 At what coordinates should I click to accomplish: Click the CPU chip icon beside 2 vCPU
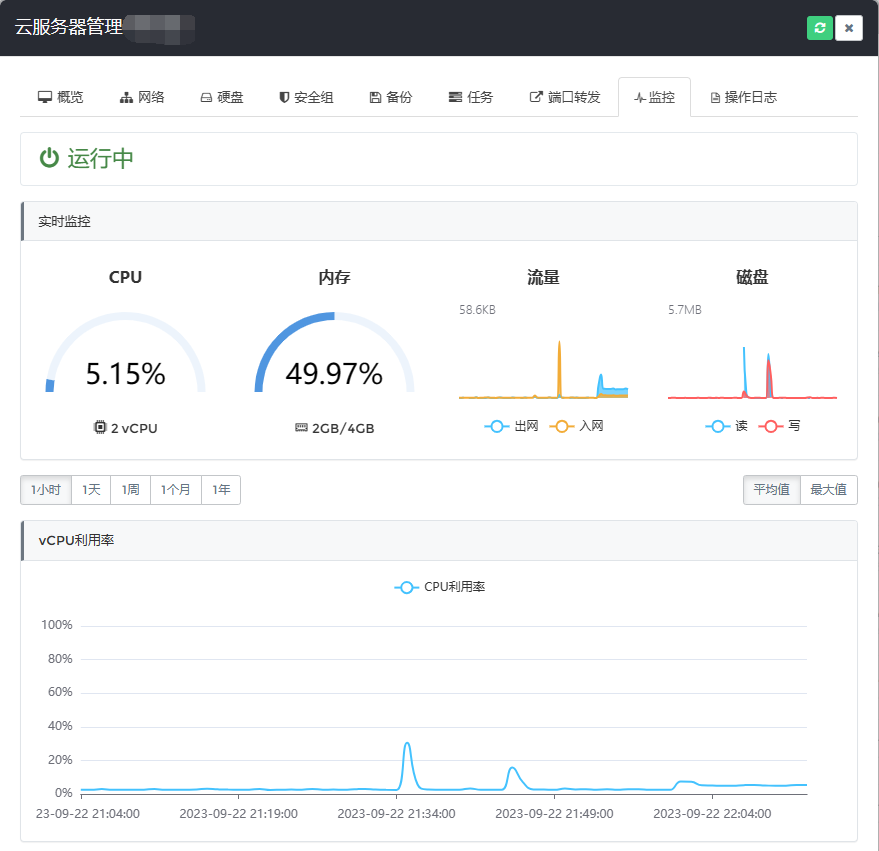tap(100, 428)
